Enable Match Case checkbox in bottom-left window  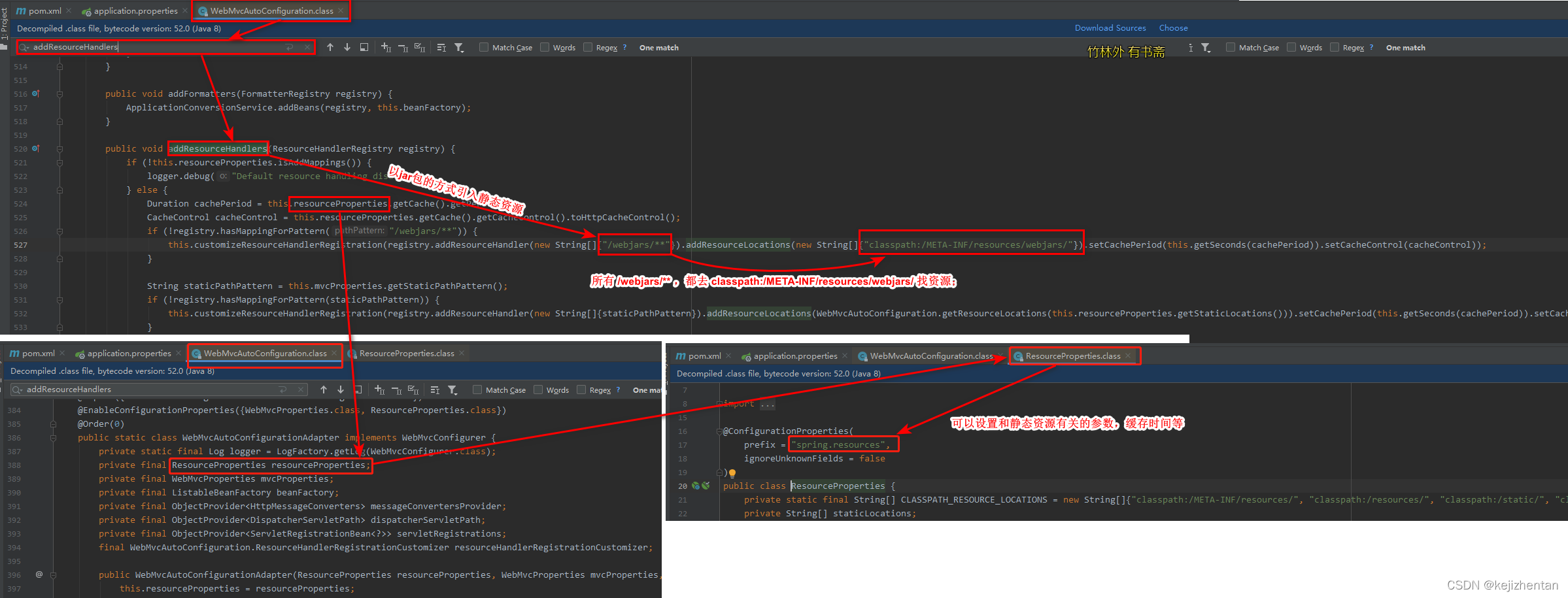pyautogui.click(x=477, y=390)
